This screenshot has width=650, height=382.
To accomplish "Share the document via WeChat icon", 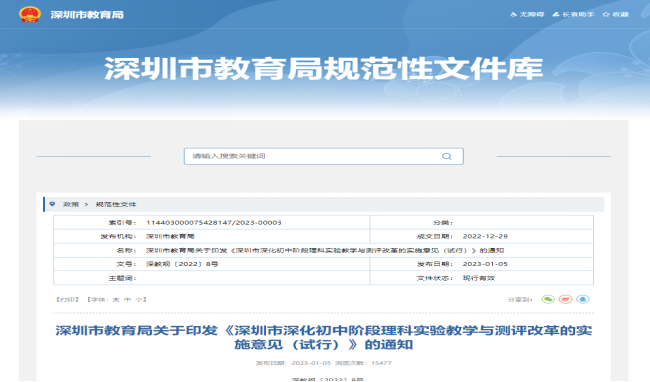I will coord(548,299).
